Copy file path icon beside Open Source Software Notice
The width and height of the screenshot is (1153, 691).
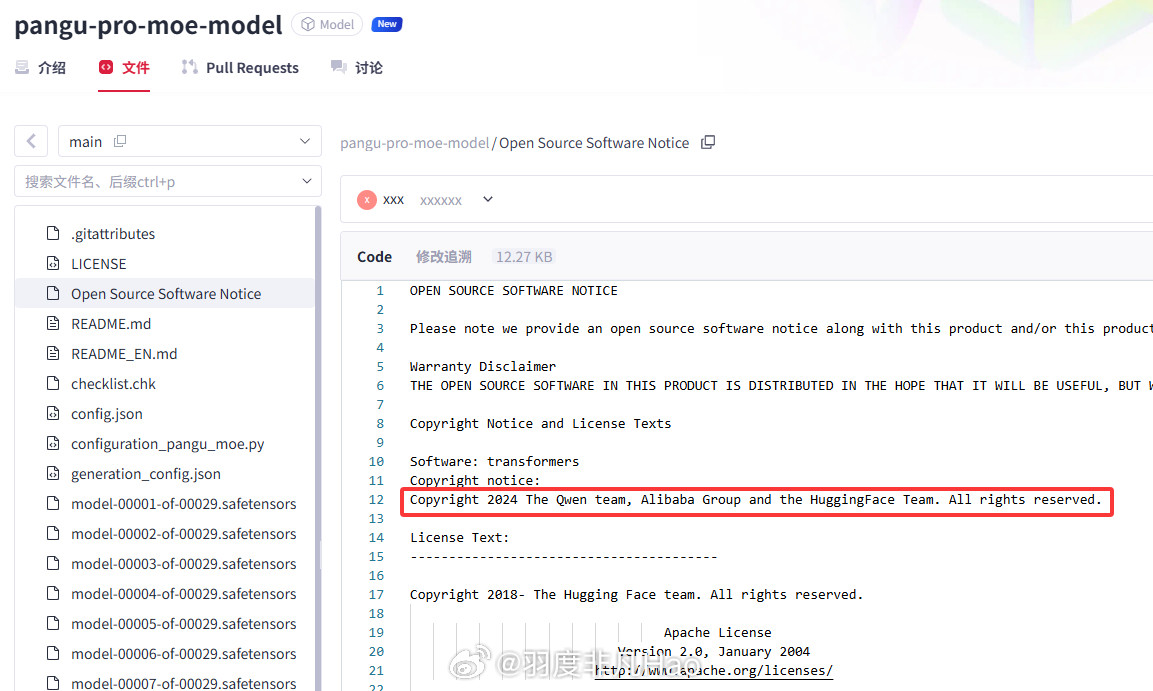click(x=707, y=143)
